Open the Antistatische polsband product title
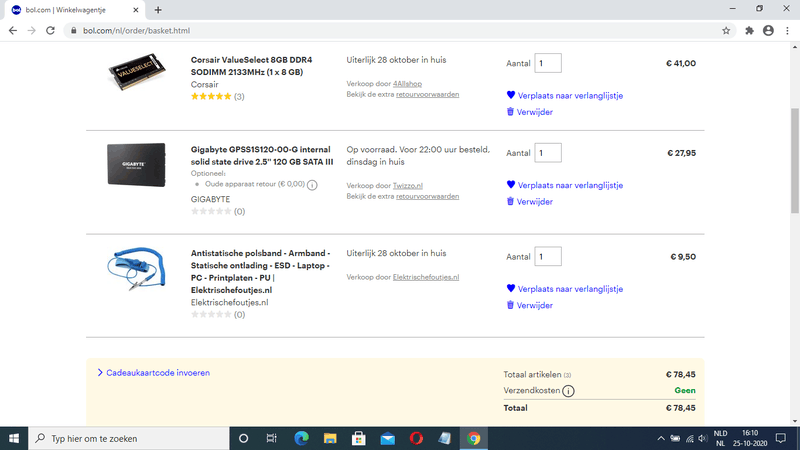 click(260, 271)
